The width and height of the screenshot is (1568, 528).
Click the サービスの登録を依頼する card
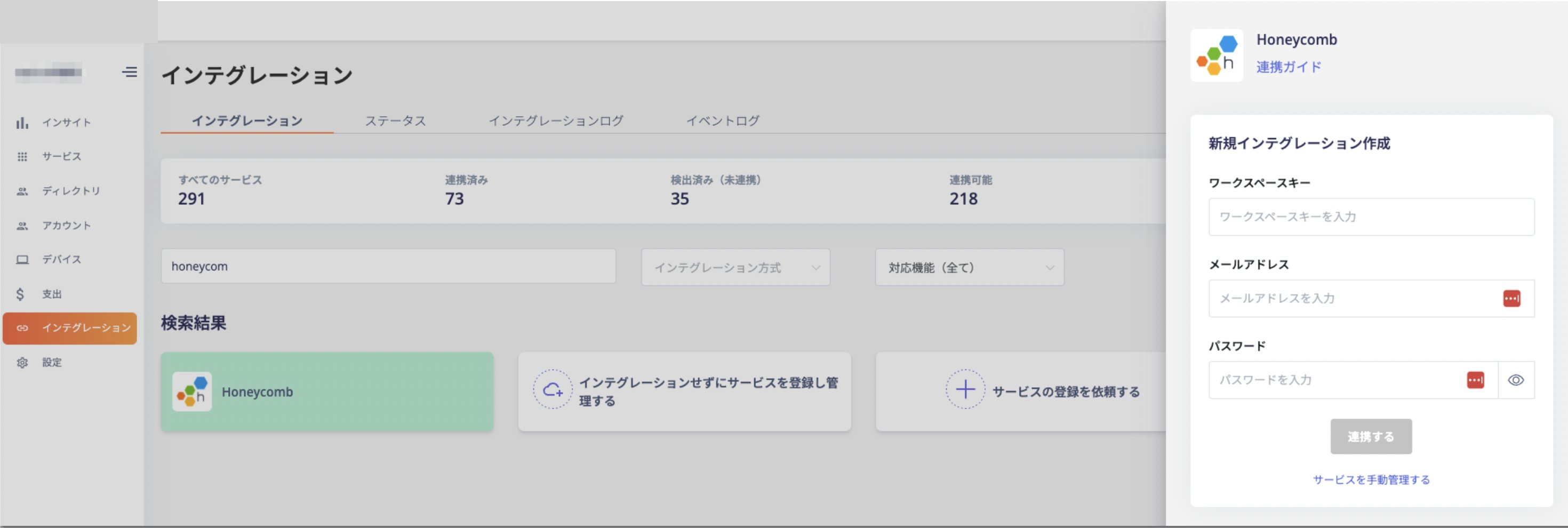[x=1021, y=391]
